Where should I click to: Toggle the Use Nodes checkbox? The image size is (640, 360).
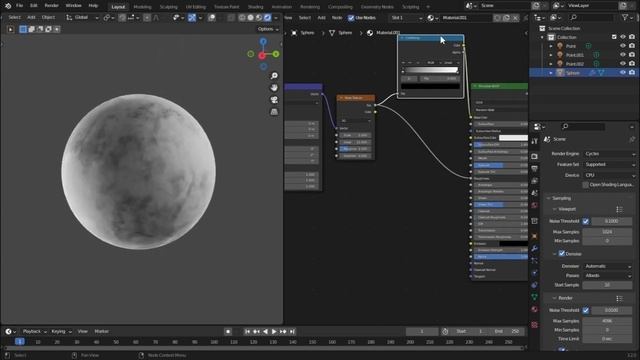tap(351, 18)
